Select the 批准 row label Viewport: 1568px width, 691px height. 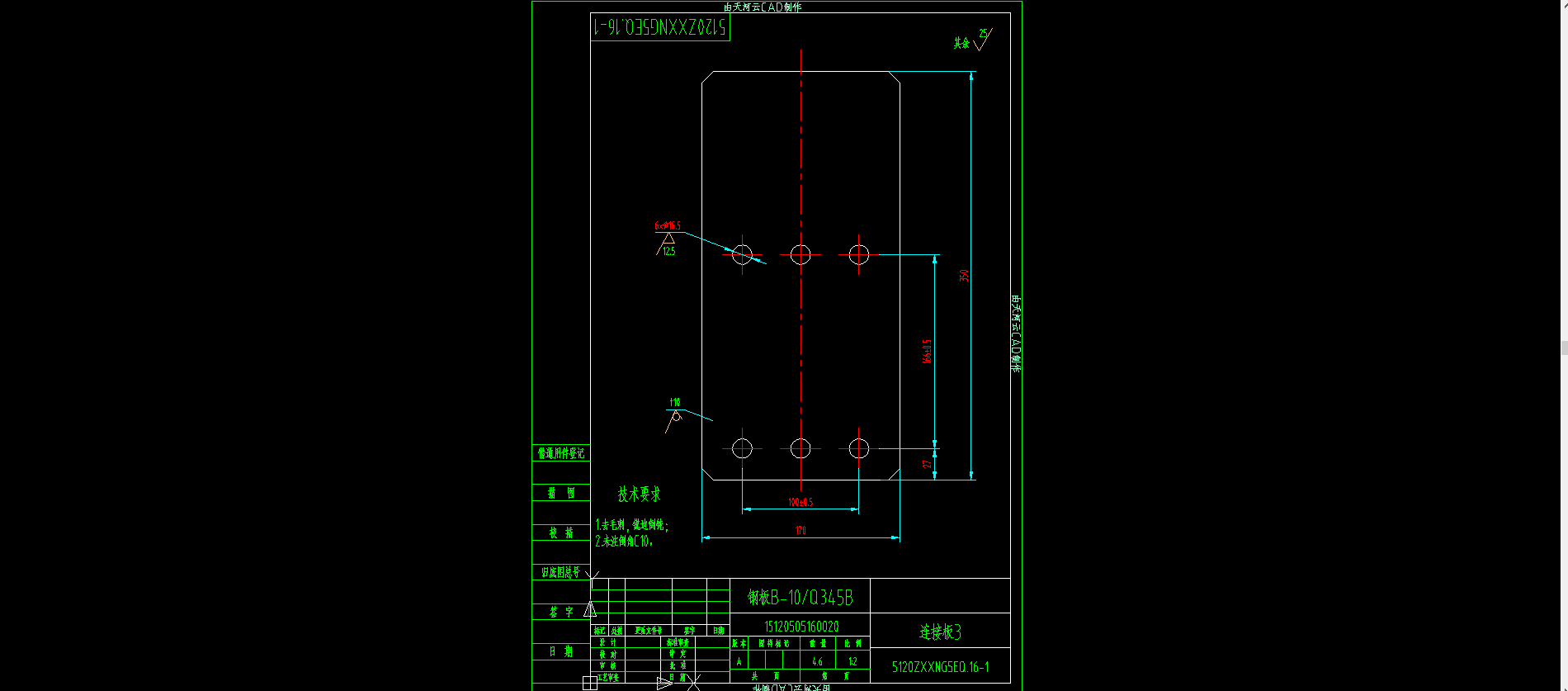[678, 665]
